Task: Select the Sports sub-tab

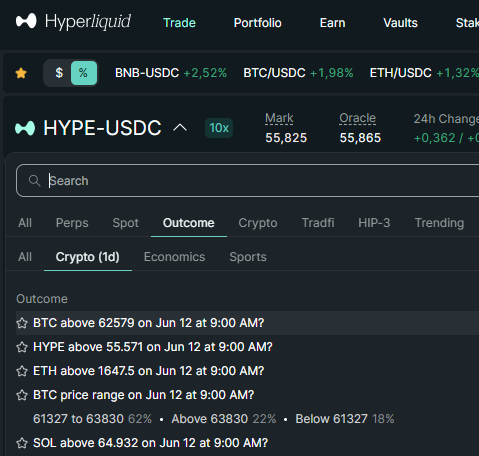Action: pyautogui.click(x=248, y=257)
